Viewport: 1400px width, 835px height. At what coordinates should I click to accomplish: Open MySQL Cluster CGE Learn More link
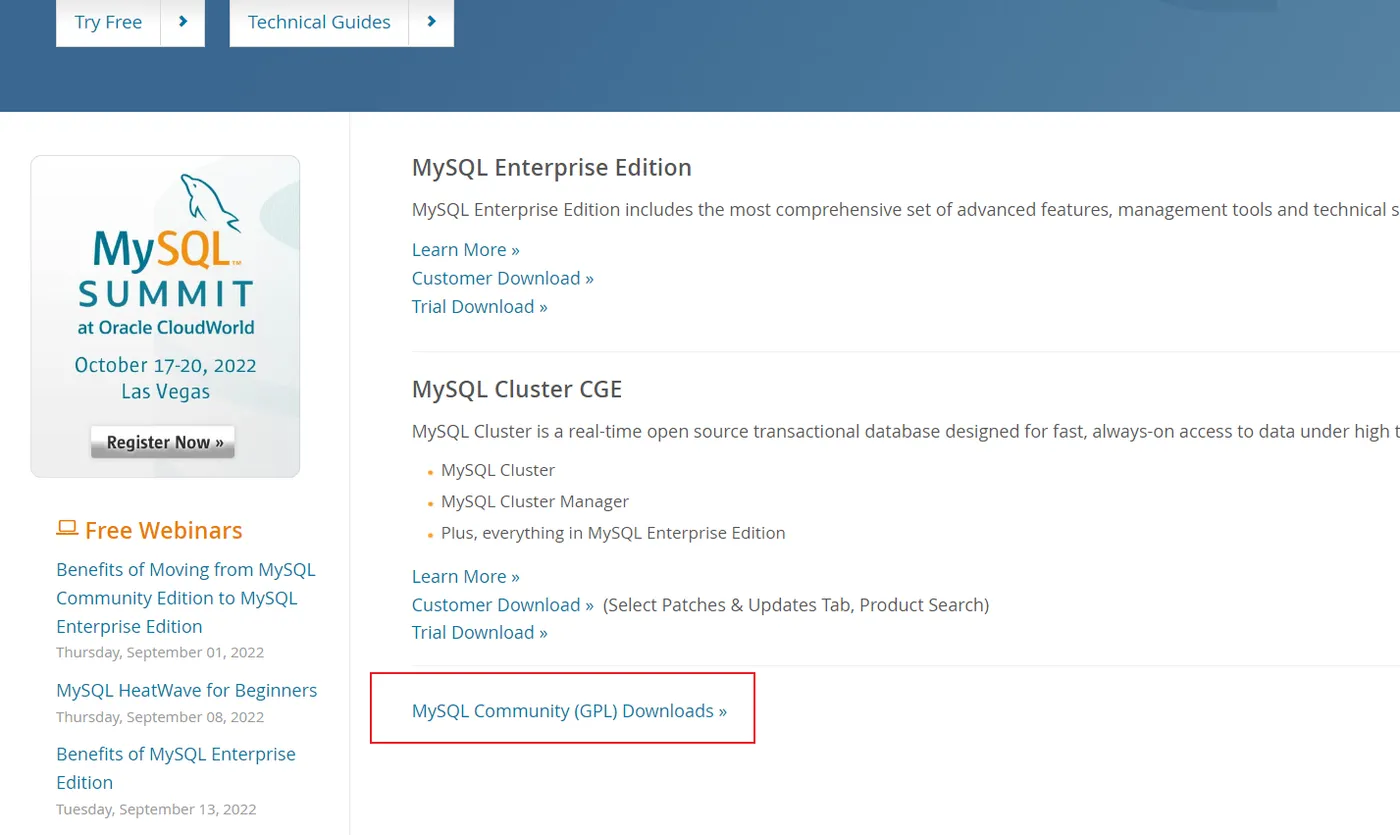465,576
